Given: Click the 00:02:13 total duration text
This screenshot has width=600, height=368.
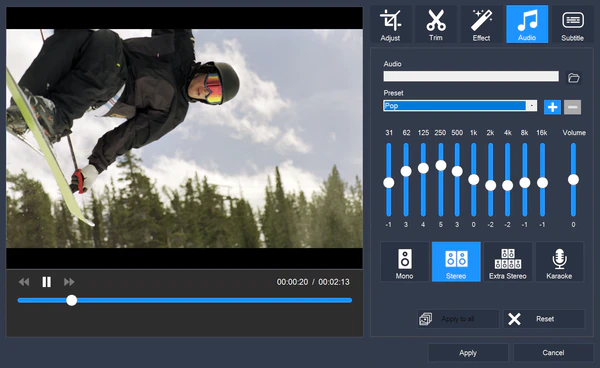Looking at the screenshot, I should click(x=334, y=282).
